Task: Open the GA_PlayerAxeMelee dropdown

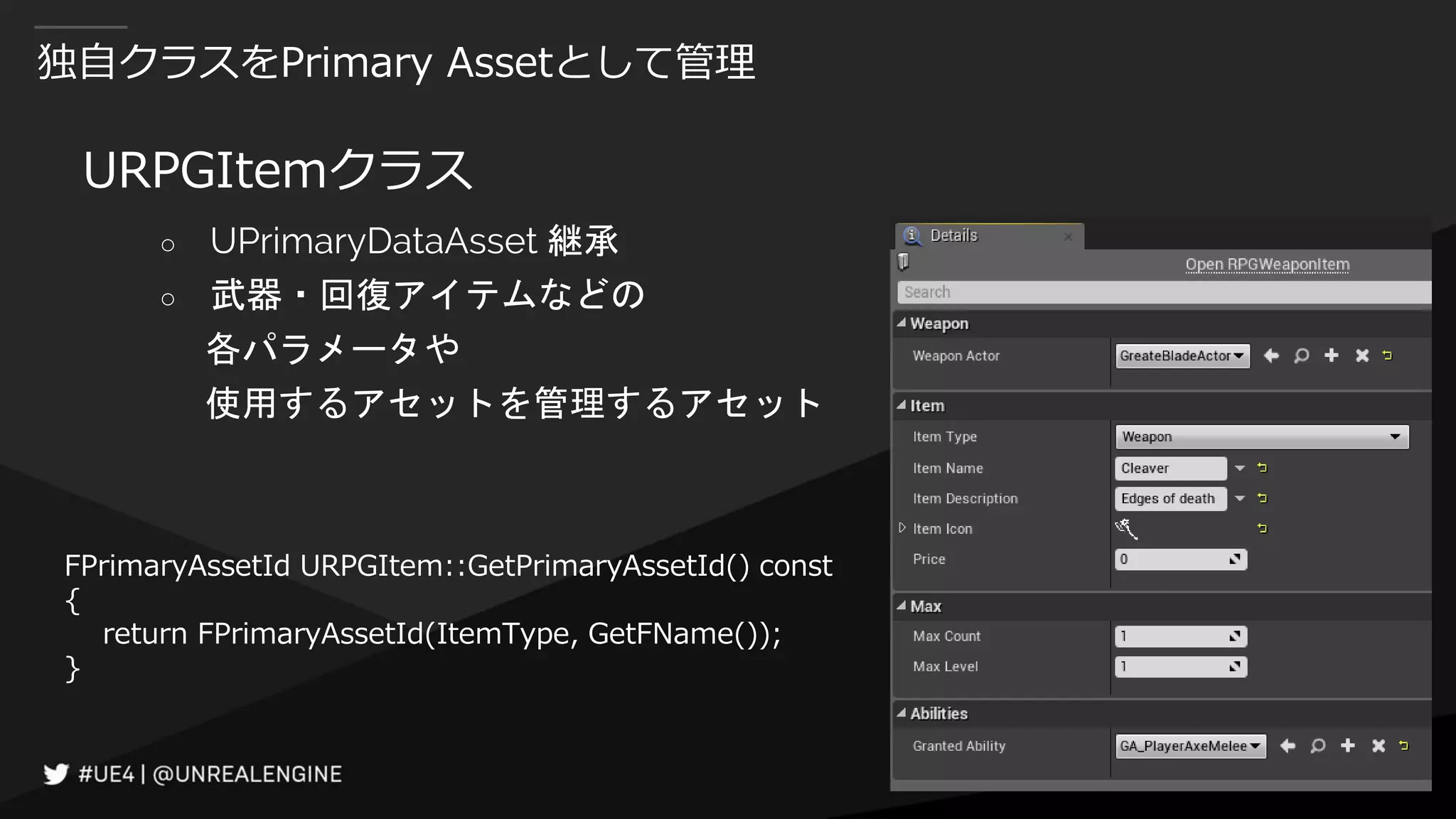Action: click(x=1191, y=746)
